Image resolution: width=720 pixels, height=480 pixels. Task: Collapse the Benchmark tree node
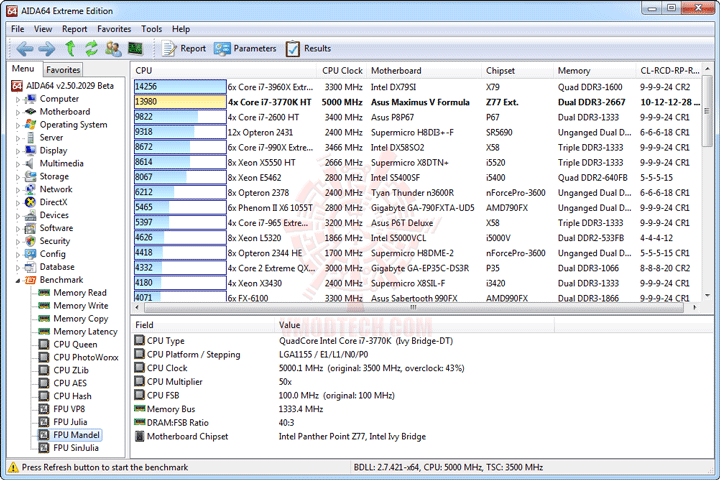(18, 280)
